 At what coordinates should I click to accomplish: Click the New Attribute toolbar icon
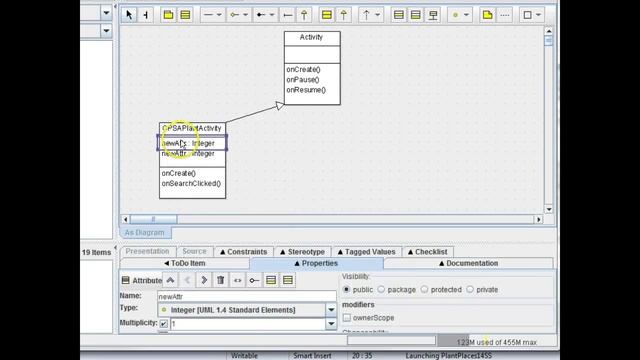click(x=399, y=15)
